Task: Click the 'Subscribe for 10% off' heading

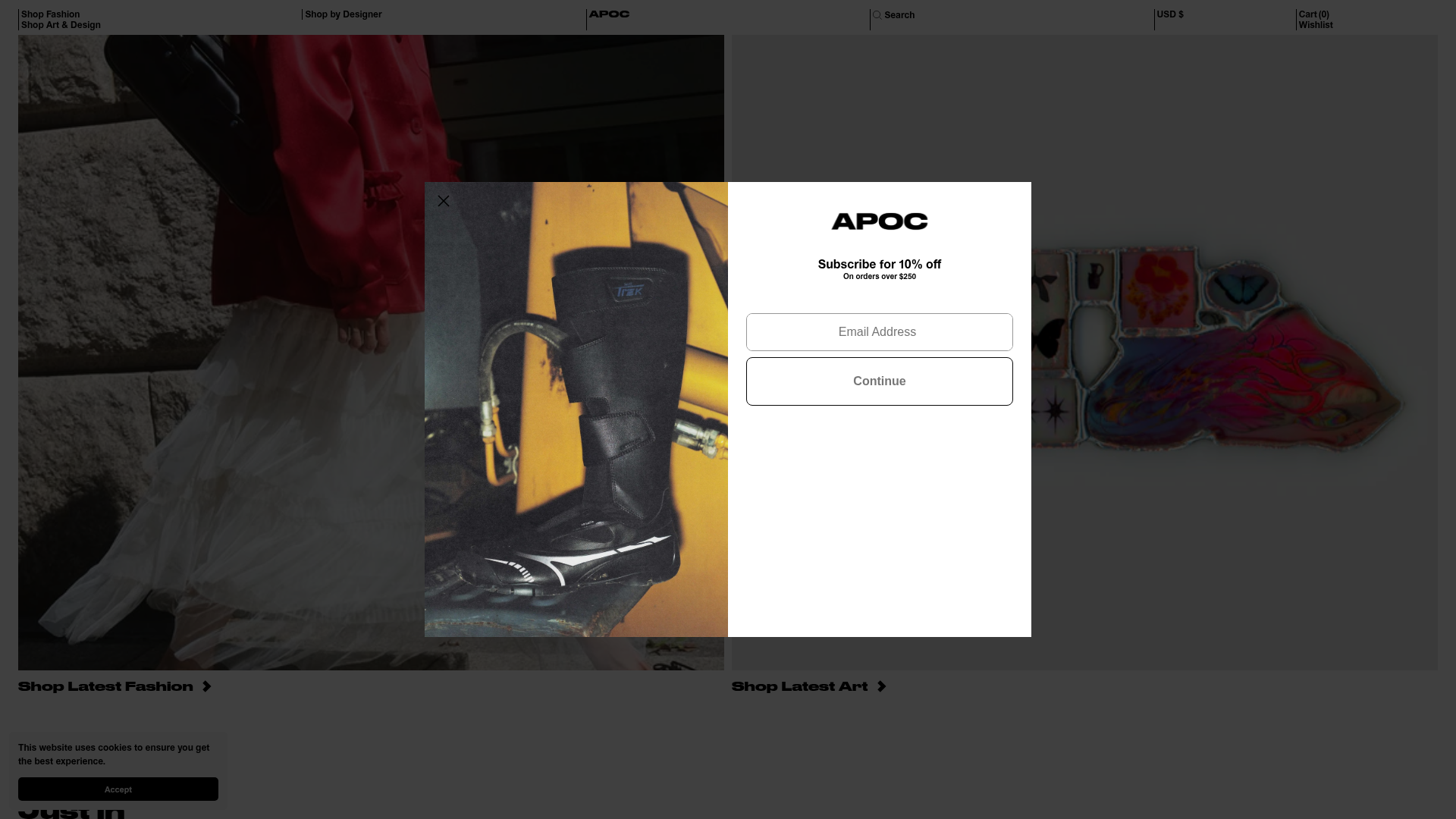Action: coord(880,264)
